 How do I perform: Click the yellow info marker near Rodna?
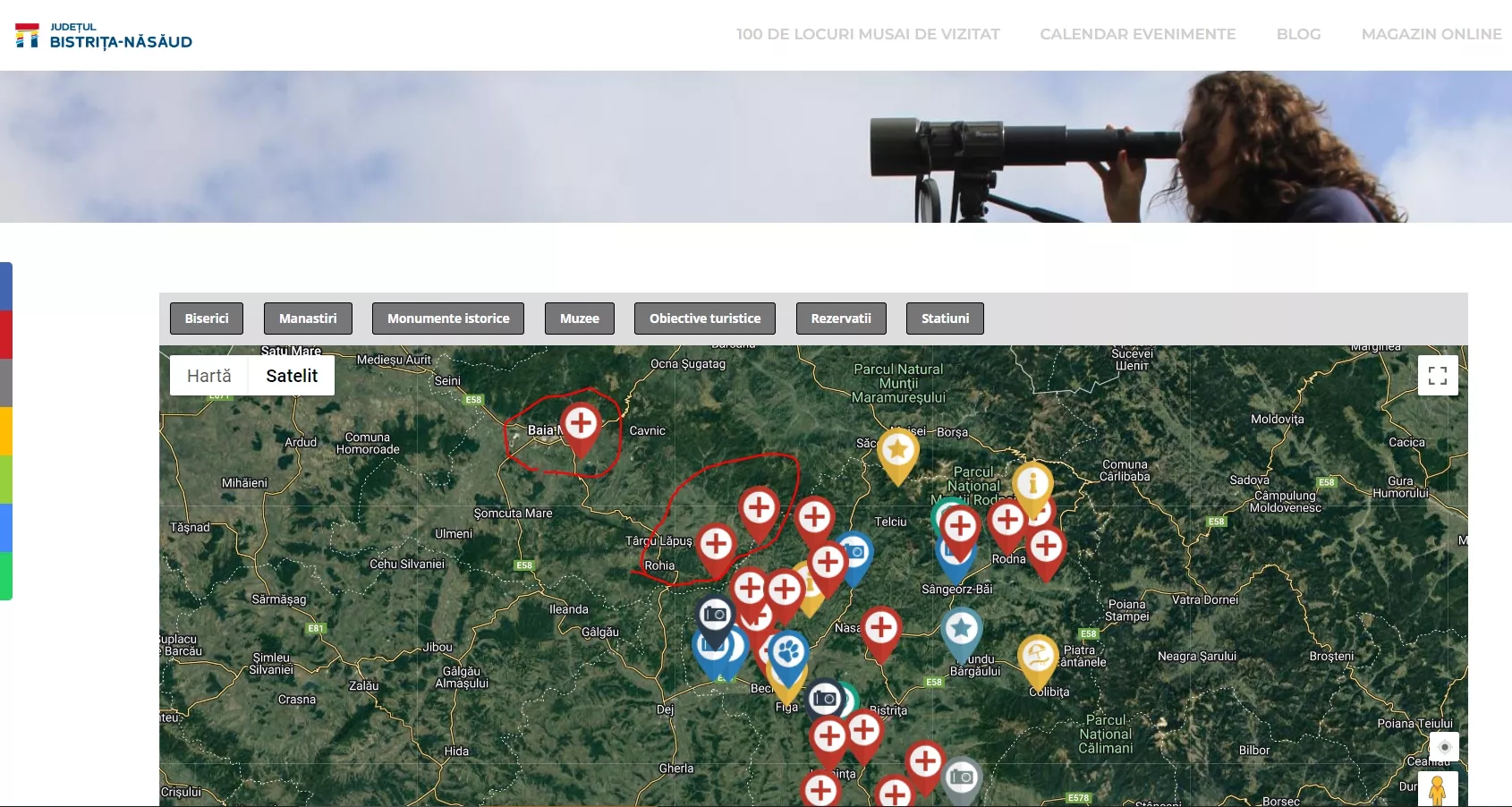[x=1032, y=483]
